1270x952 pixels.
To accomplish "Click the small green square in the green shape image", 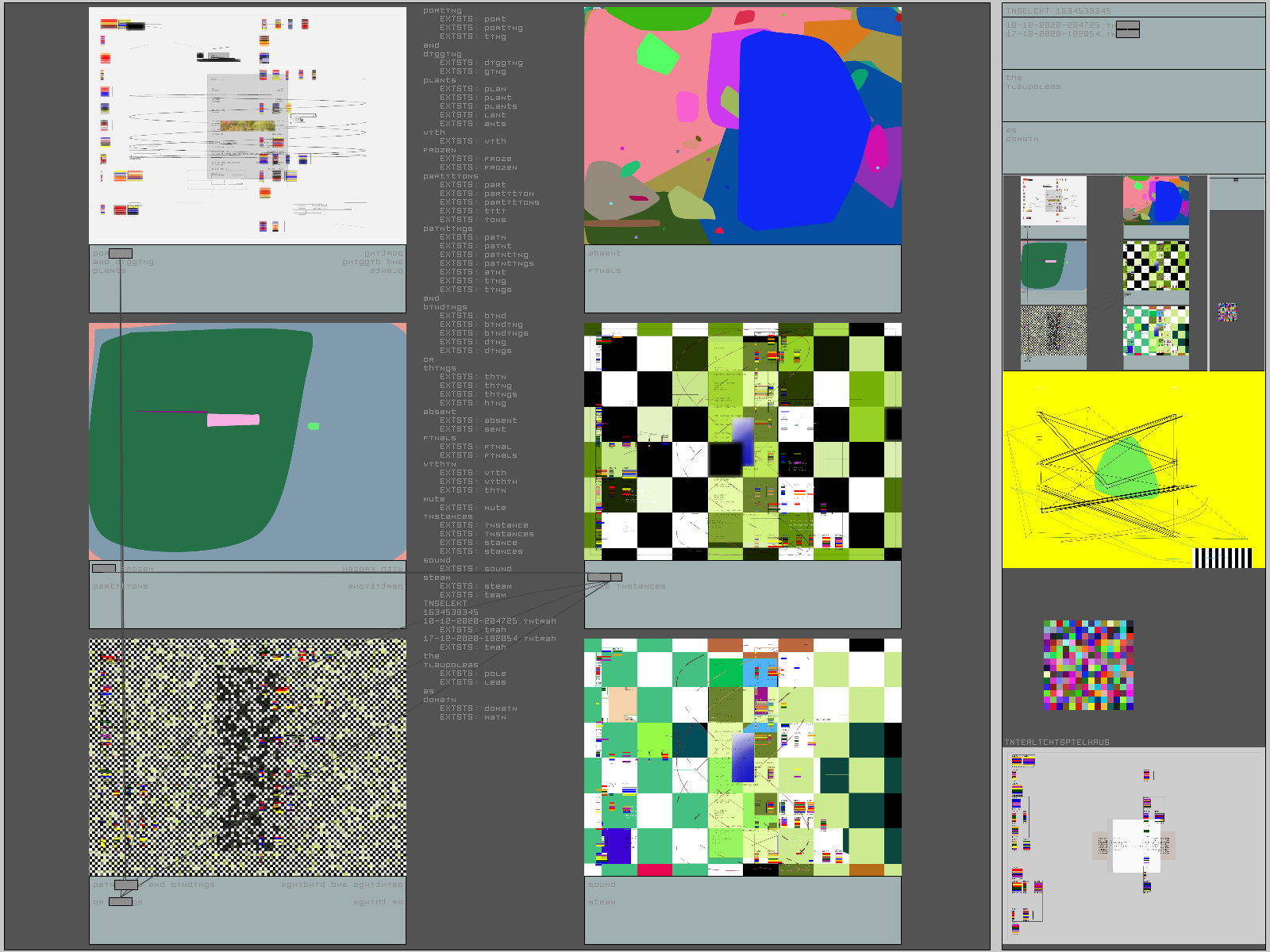I will point(314,427).
